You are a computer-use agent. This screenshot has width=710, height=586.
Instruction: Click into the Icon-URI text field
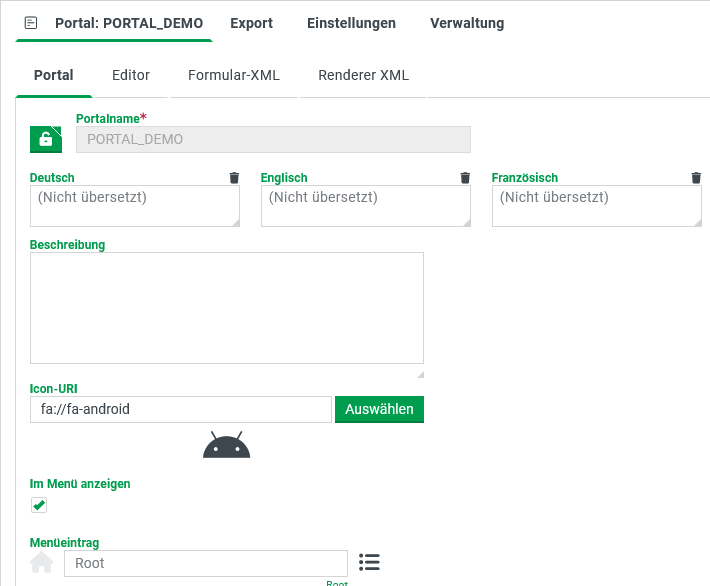coord(181,409)
